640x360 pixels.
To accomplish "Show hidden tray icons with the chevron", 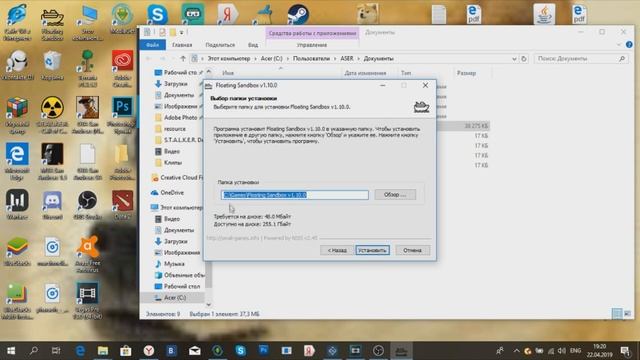I will pyautogui.click(x=516, y=351).
